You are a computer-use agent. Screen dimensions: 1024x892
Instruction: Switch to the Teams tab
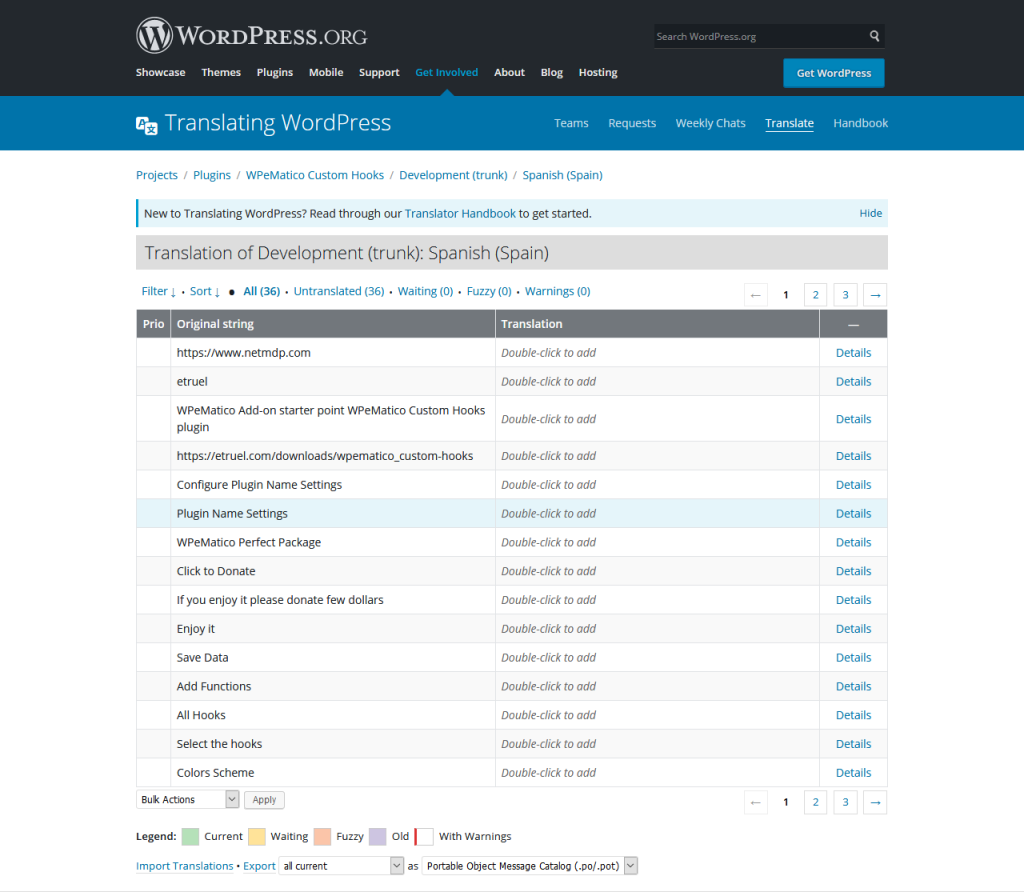571,123
